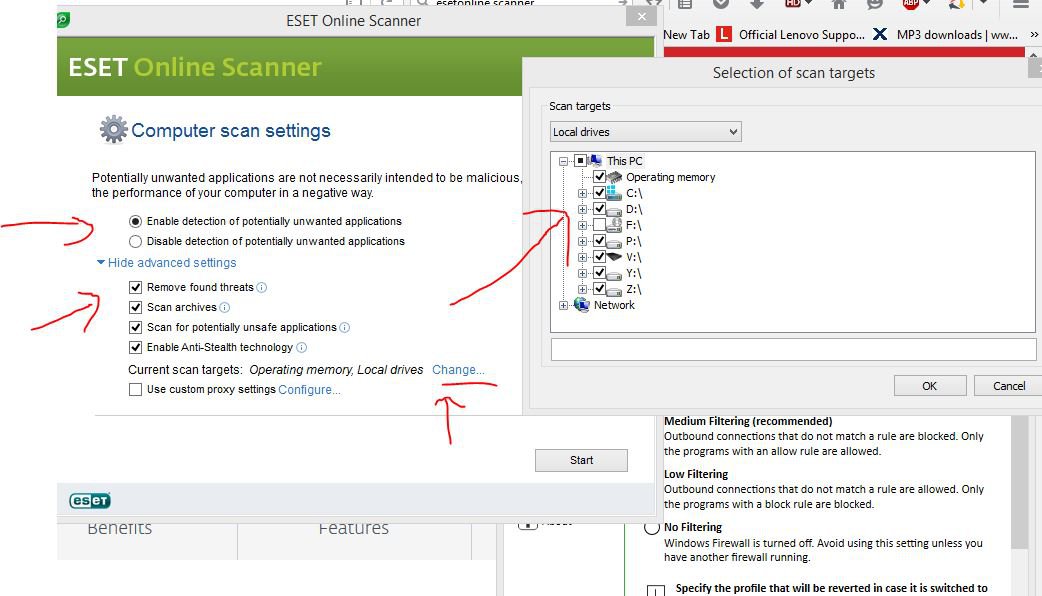Open the browser hamburger menu icon
The width and height of the screenshot is (1042, 596).
click(x=1021, y=4)
